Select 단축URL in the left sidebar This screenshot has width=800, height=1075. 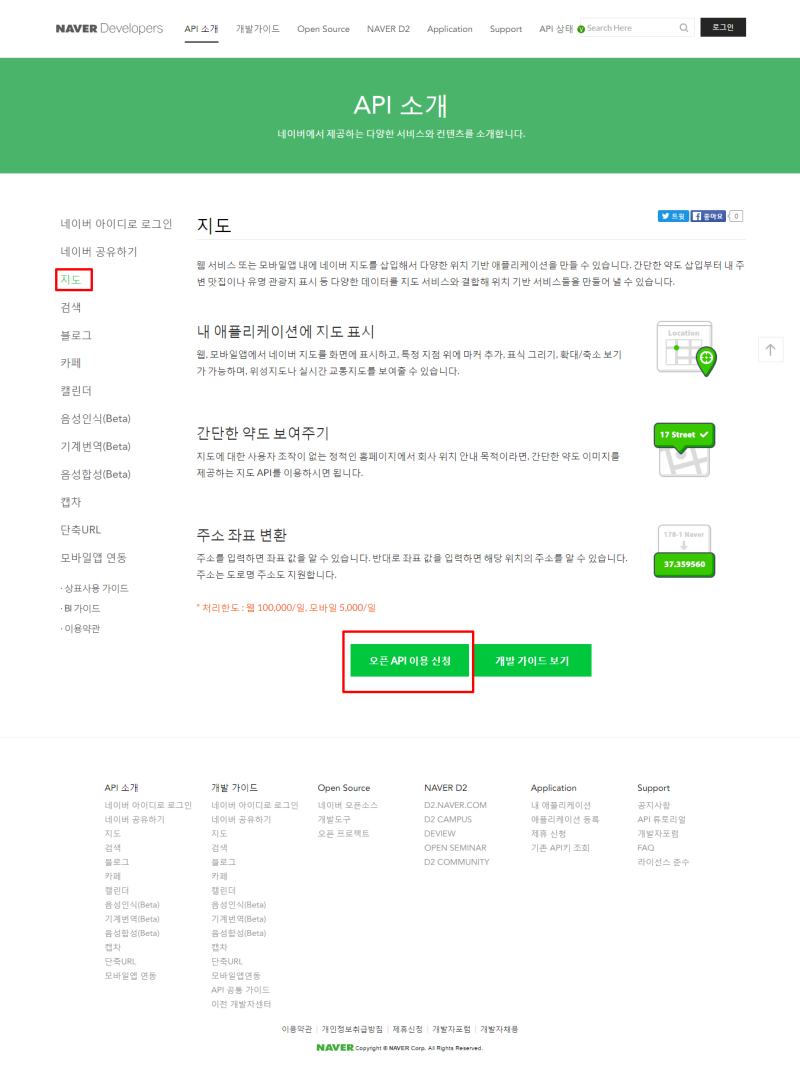(80, 530)
